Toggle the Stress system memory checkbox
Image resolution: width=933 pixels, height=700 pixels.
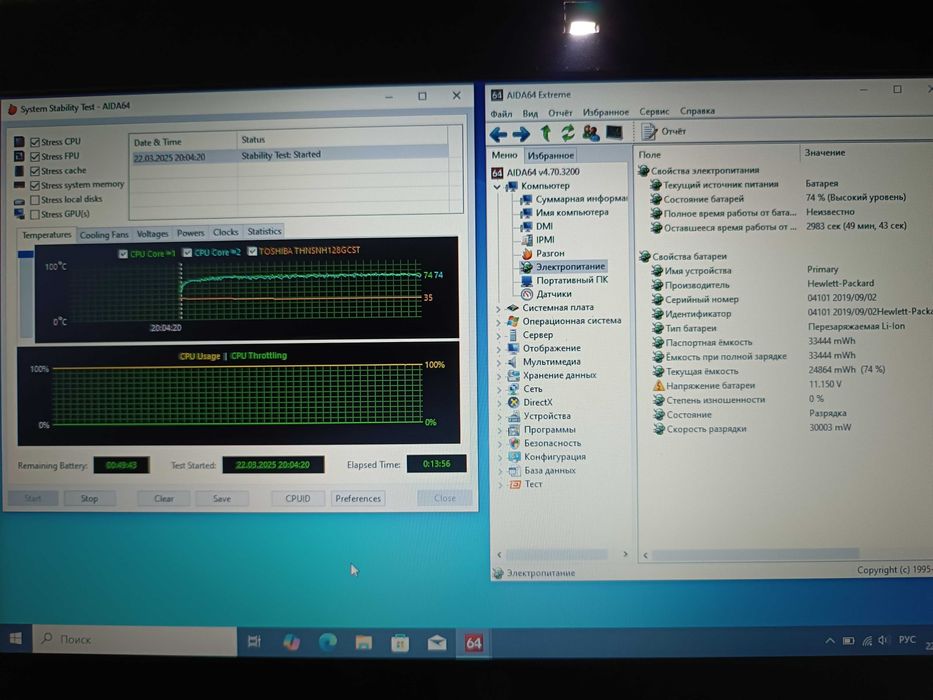pyautogui.click(x=35, y=186)
